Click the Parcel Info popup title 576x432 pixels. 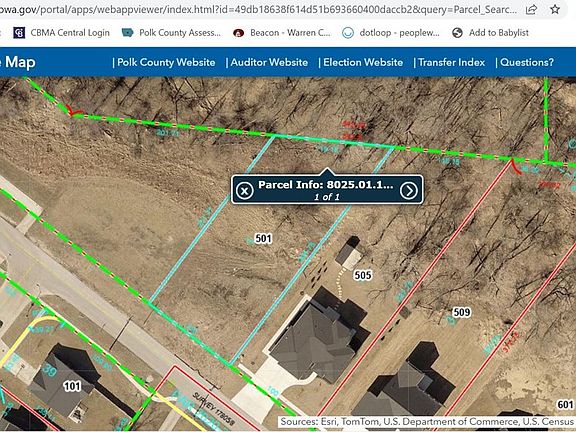[x=326, y=185]
